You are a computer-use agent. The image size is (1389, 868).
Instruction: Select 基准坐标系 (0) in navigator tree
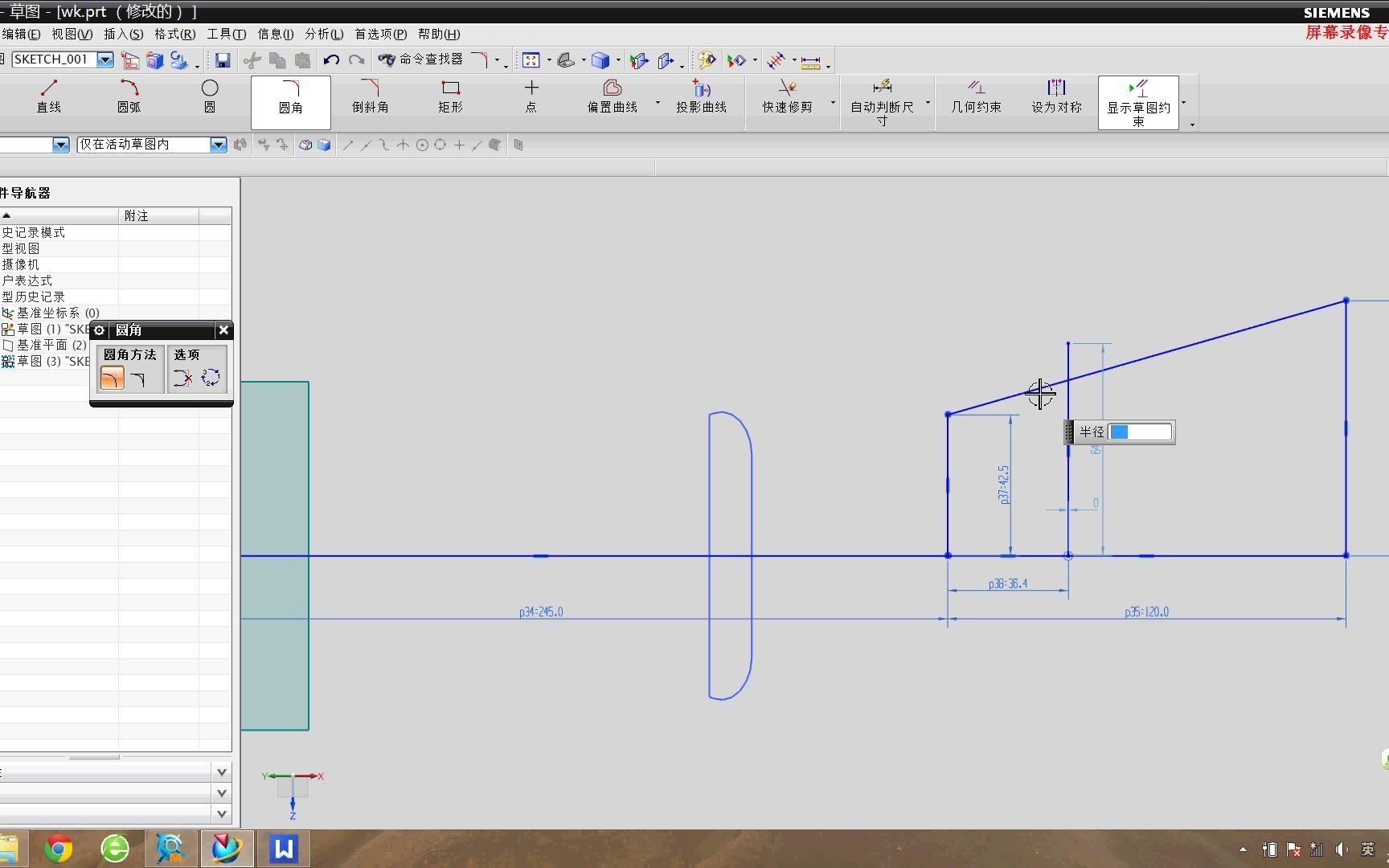tap(51, 313)
